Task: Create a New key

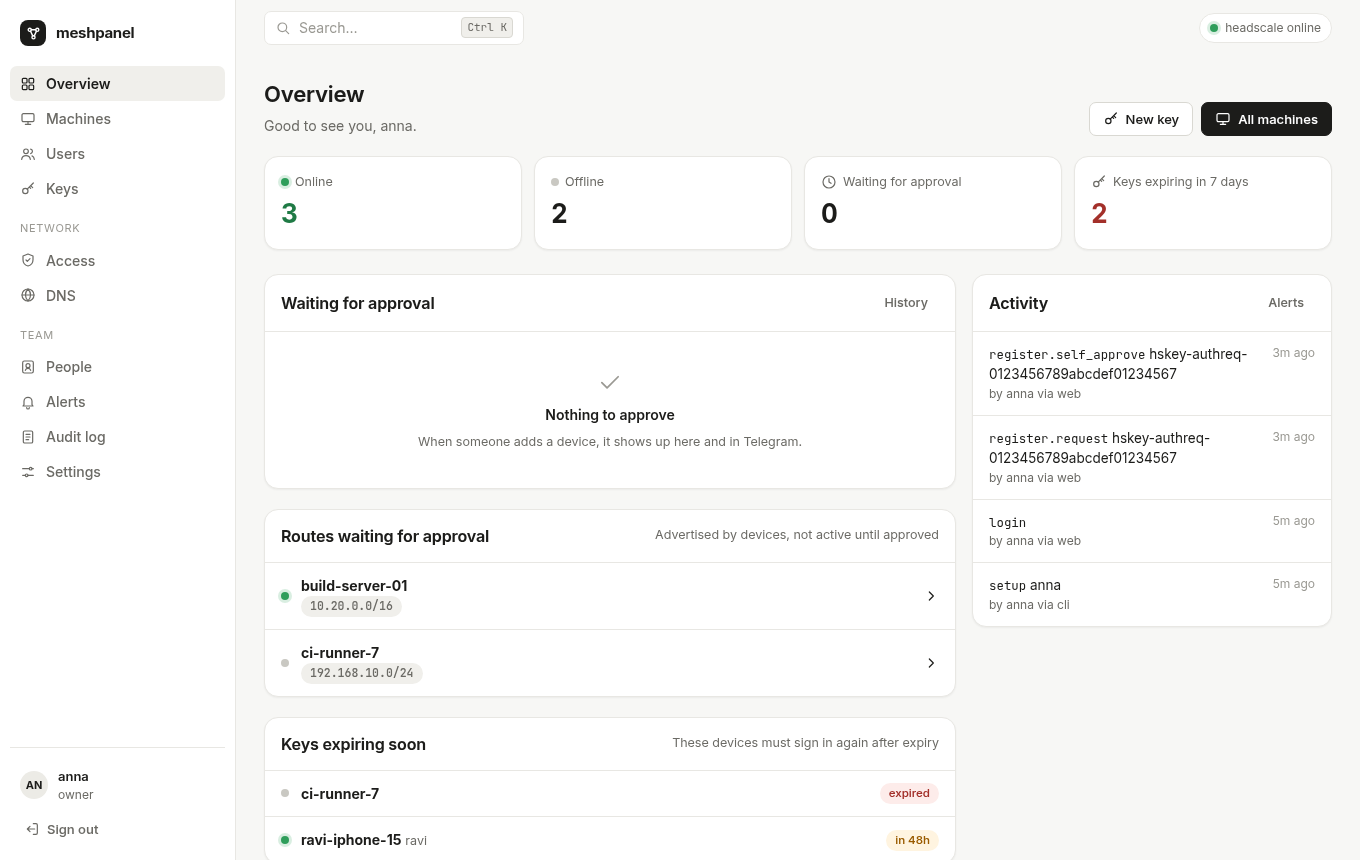Action: point(1141,119)
